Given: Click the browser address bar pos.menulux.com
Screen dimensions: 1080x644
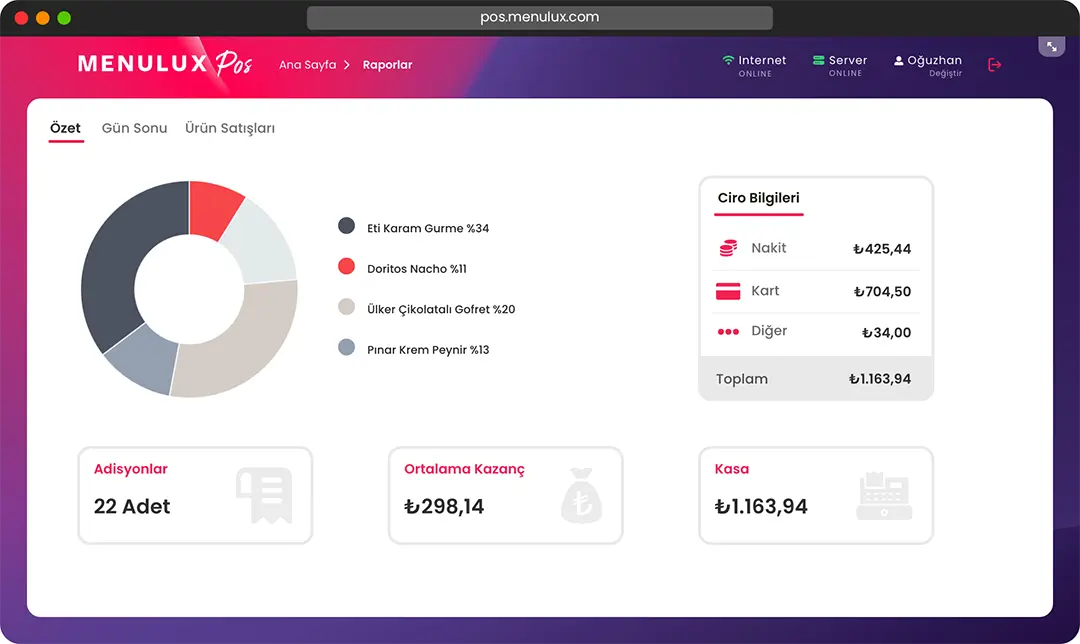Looking at the screenshot, I should (540, 17).
